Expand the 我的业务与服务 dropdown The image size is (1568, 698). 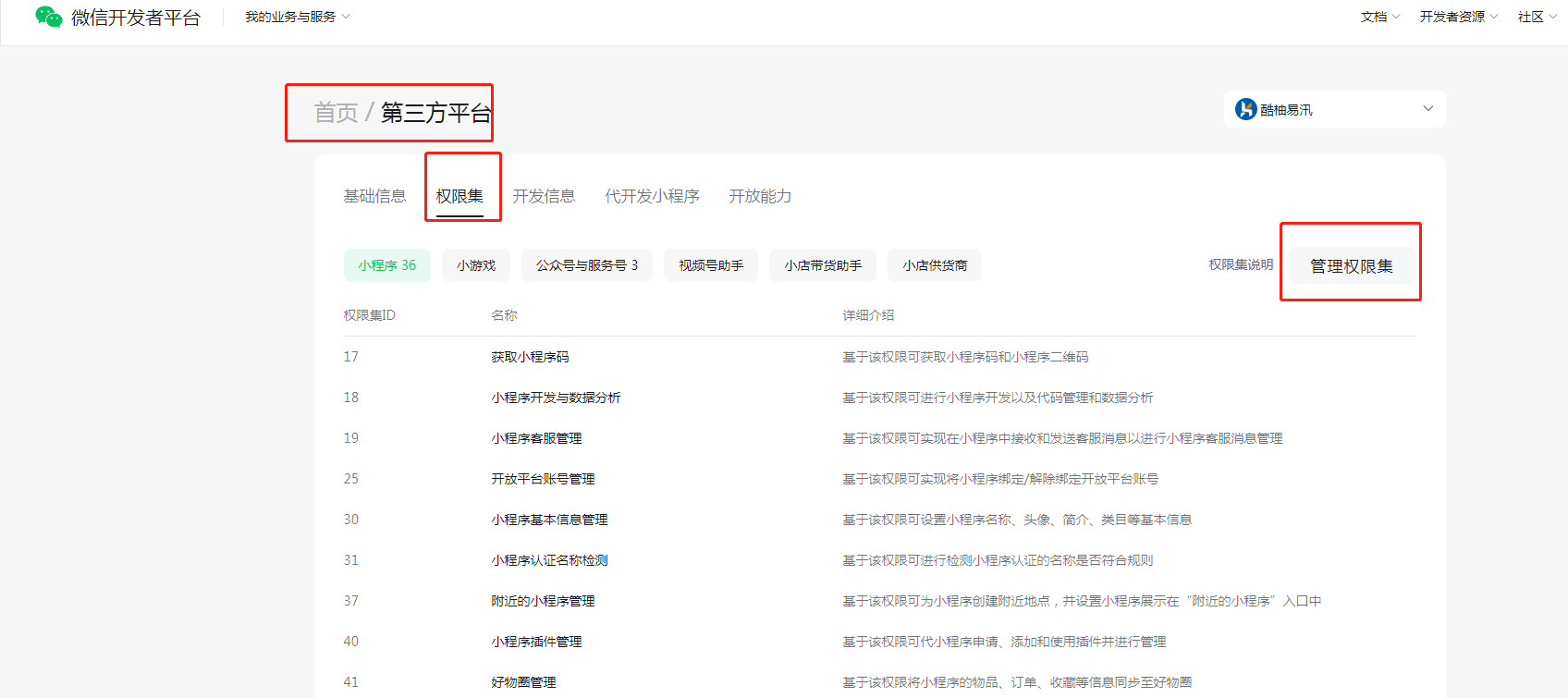pyautogui.click(x=297, y=17)
